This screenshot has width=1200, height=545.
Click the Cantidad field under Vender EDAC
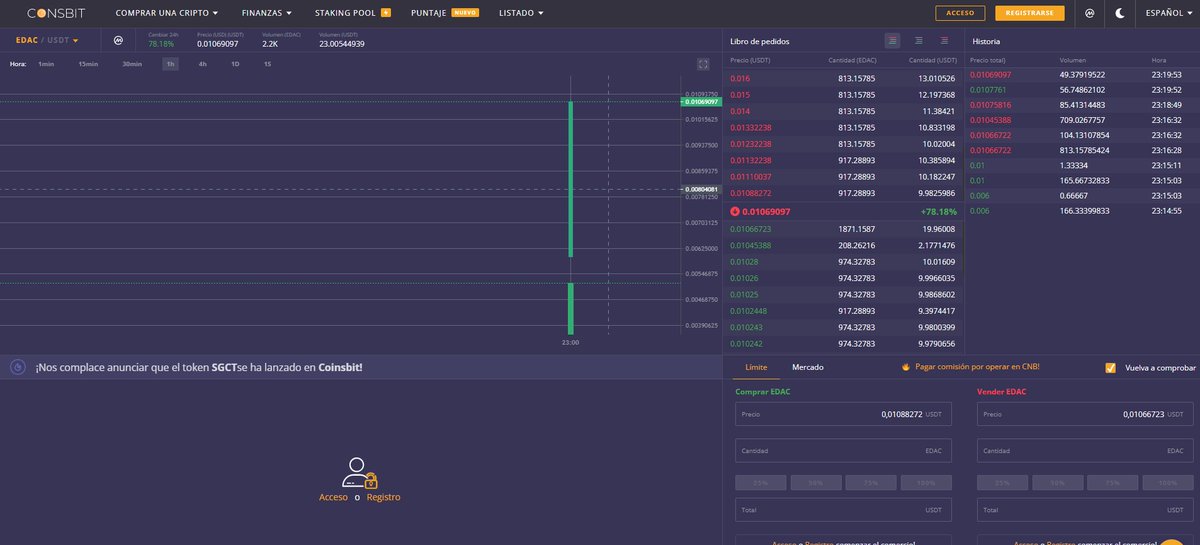pyautogui.click(x=1085, y=451)
